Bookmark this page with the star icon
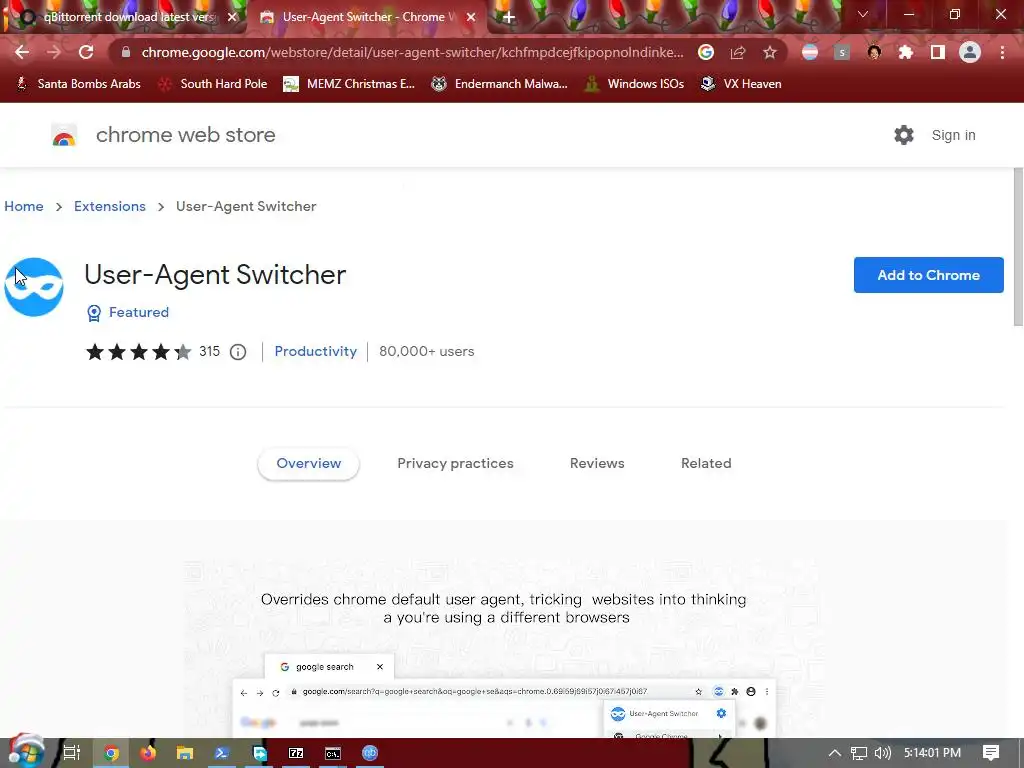Screen dimensions: 1024x768 pyautogui.click(x=770, y=52)
